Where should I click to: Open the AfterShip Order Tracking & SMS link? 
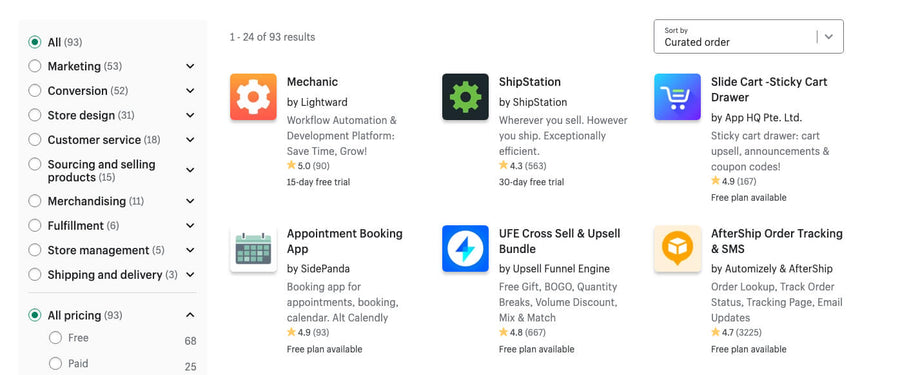click(x=777, y=241)
